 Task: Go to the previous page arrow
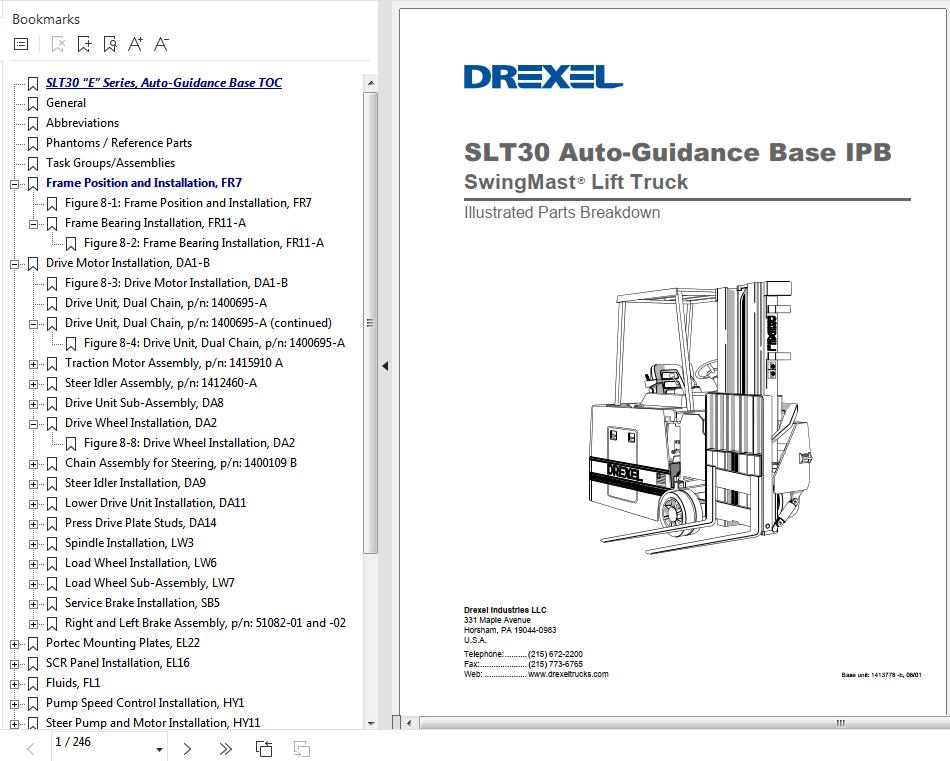tap(31, 749)
